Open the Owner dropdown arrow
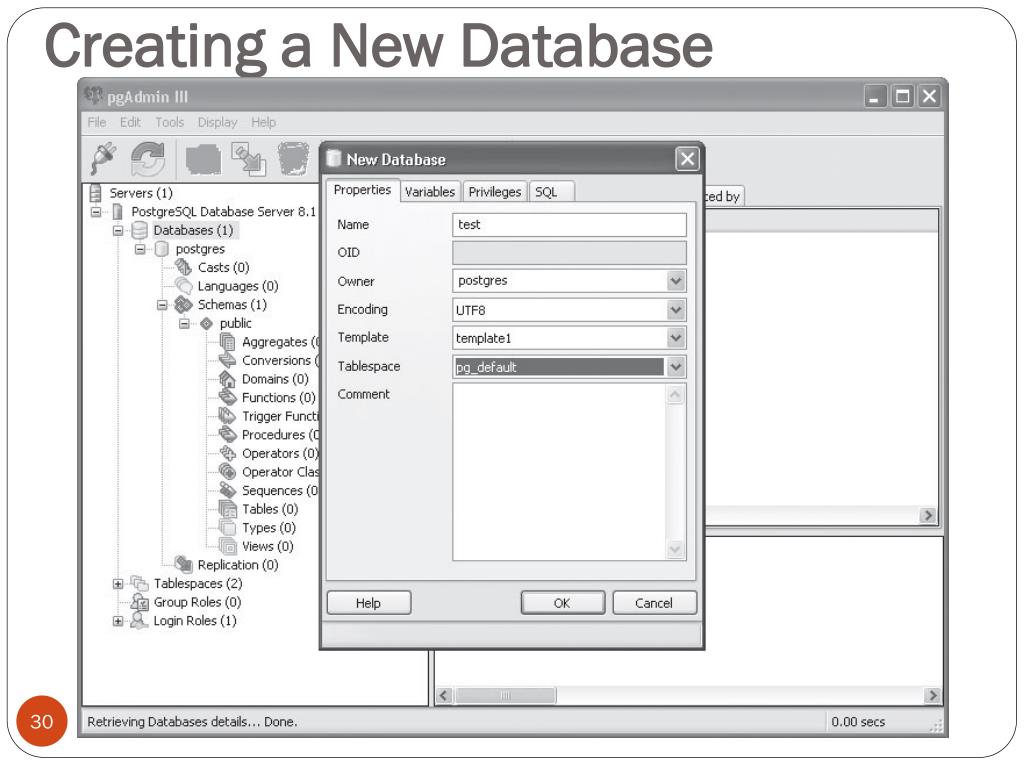This screenshot has width=1024, height=768. (x=676, y=281)
